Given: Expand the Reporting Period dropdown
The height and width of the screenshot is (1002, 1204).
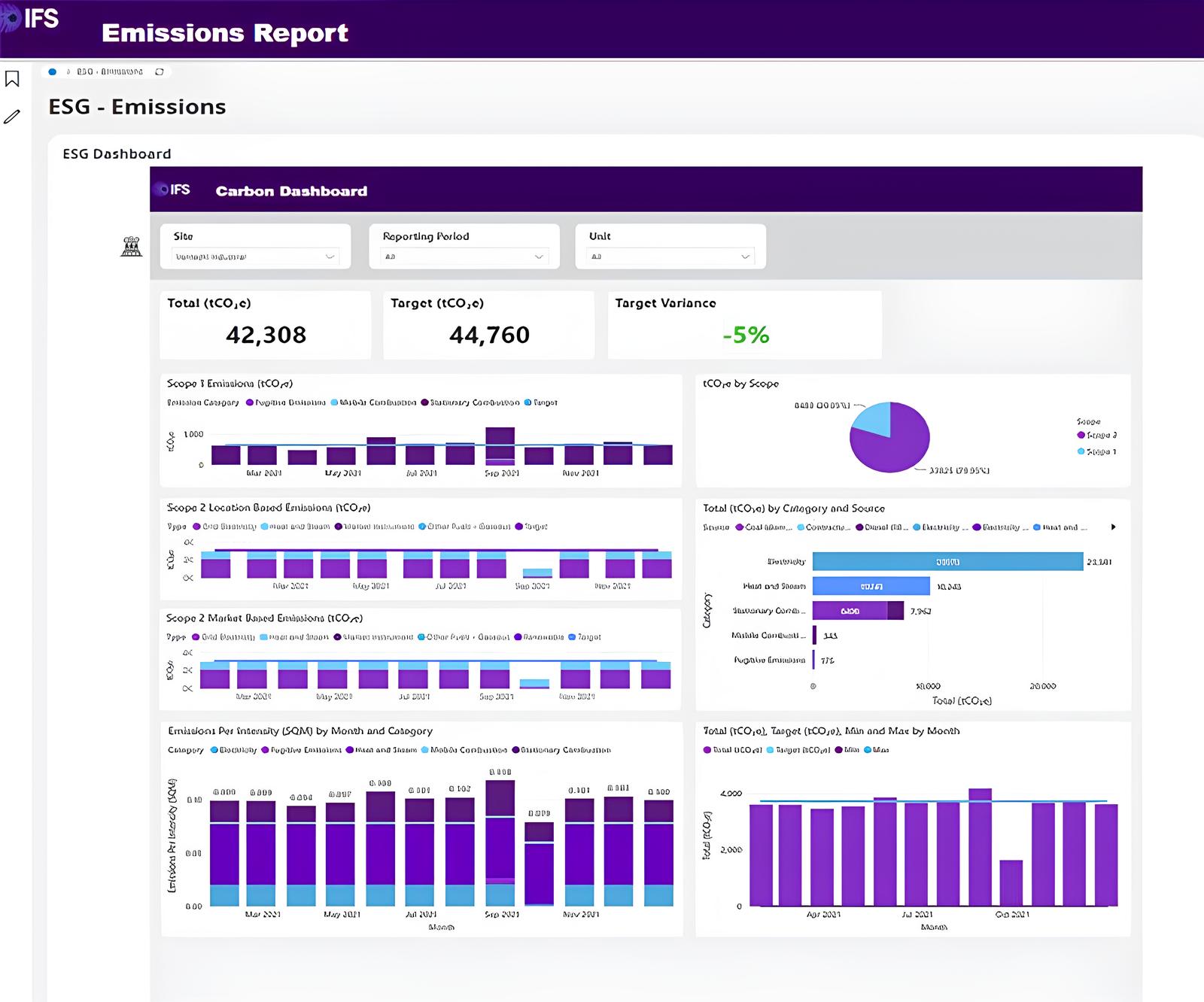Looking at the screenshot, I should [x=464, y=257].
